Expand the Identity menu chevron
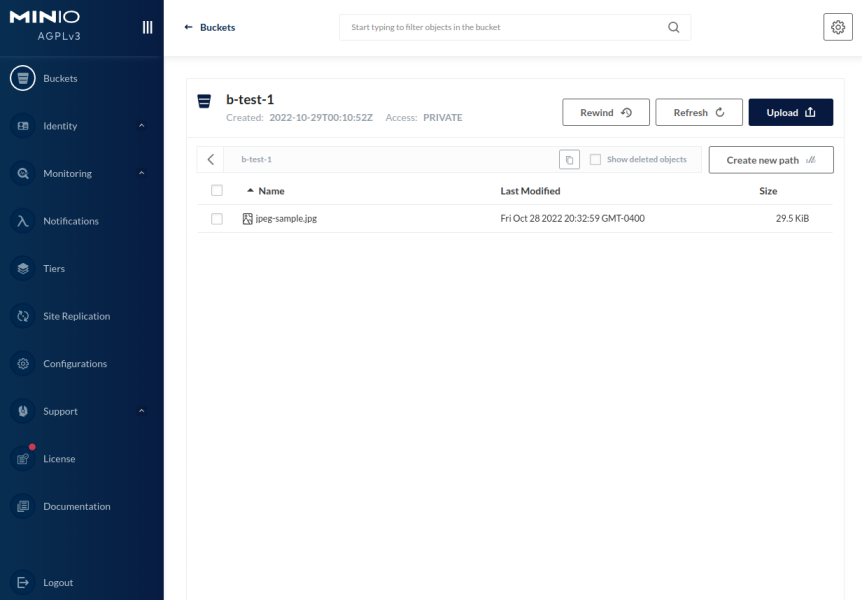 tap(141, 126)
